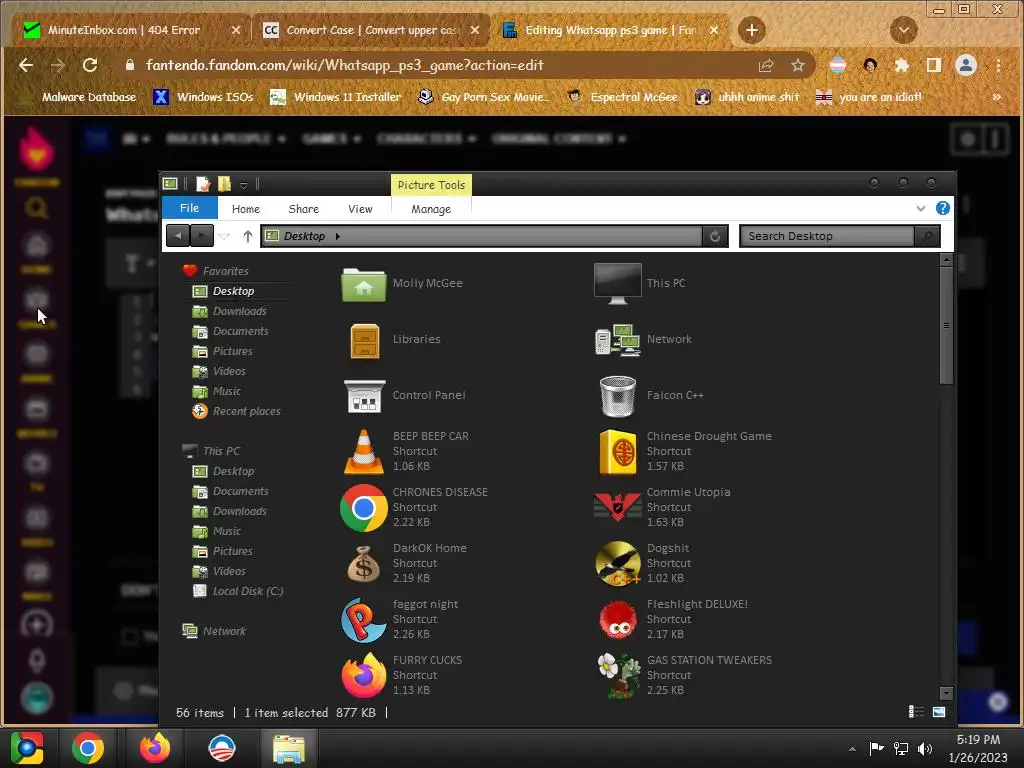The width and height of the screenshot is (1024, 768).
Task: Select the CHRONES DISEASE Chrome shortcut
Action: pos(364,507)
